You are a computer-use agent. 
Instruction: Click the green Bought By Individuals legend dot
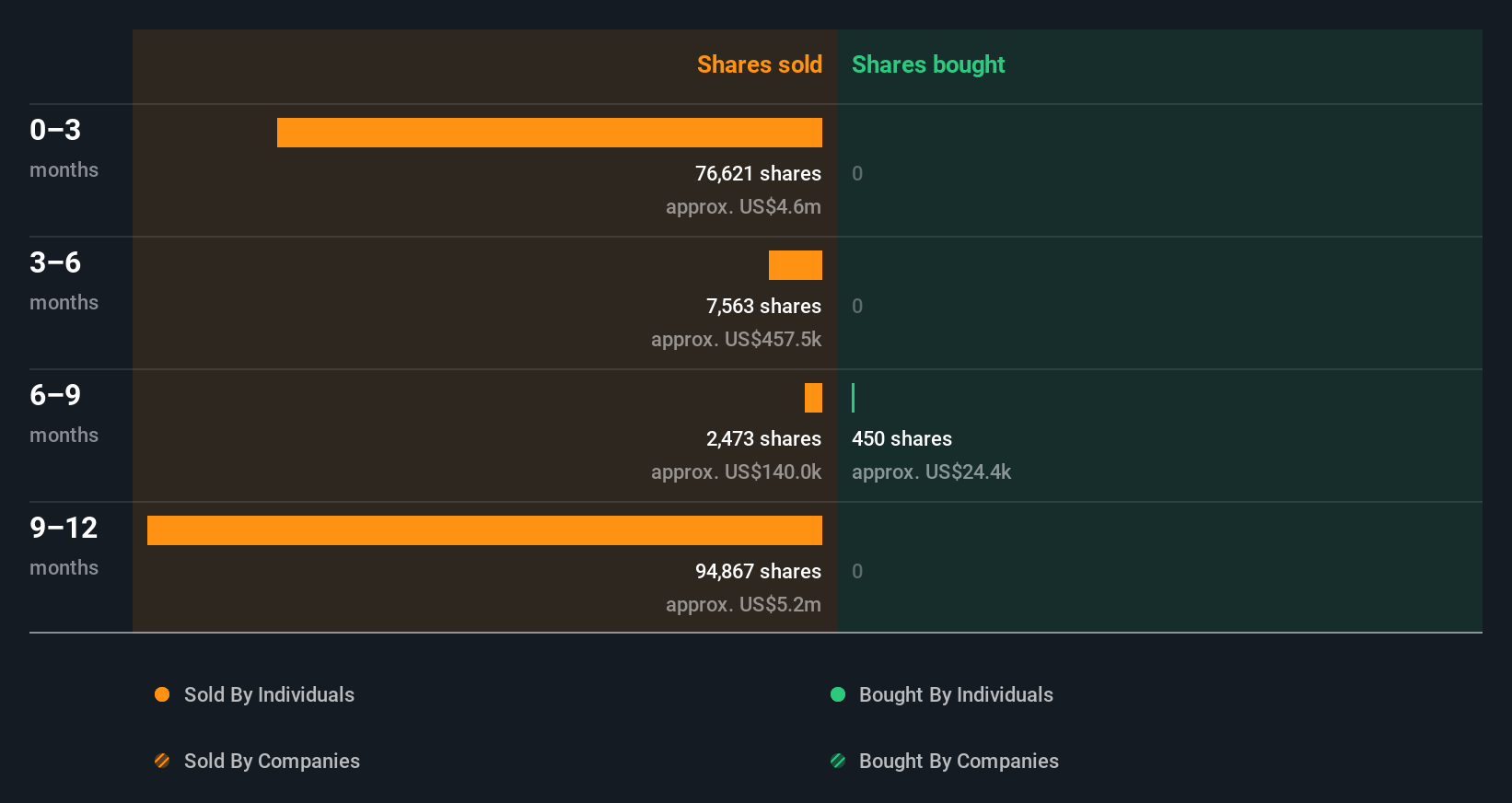[838, 694]
